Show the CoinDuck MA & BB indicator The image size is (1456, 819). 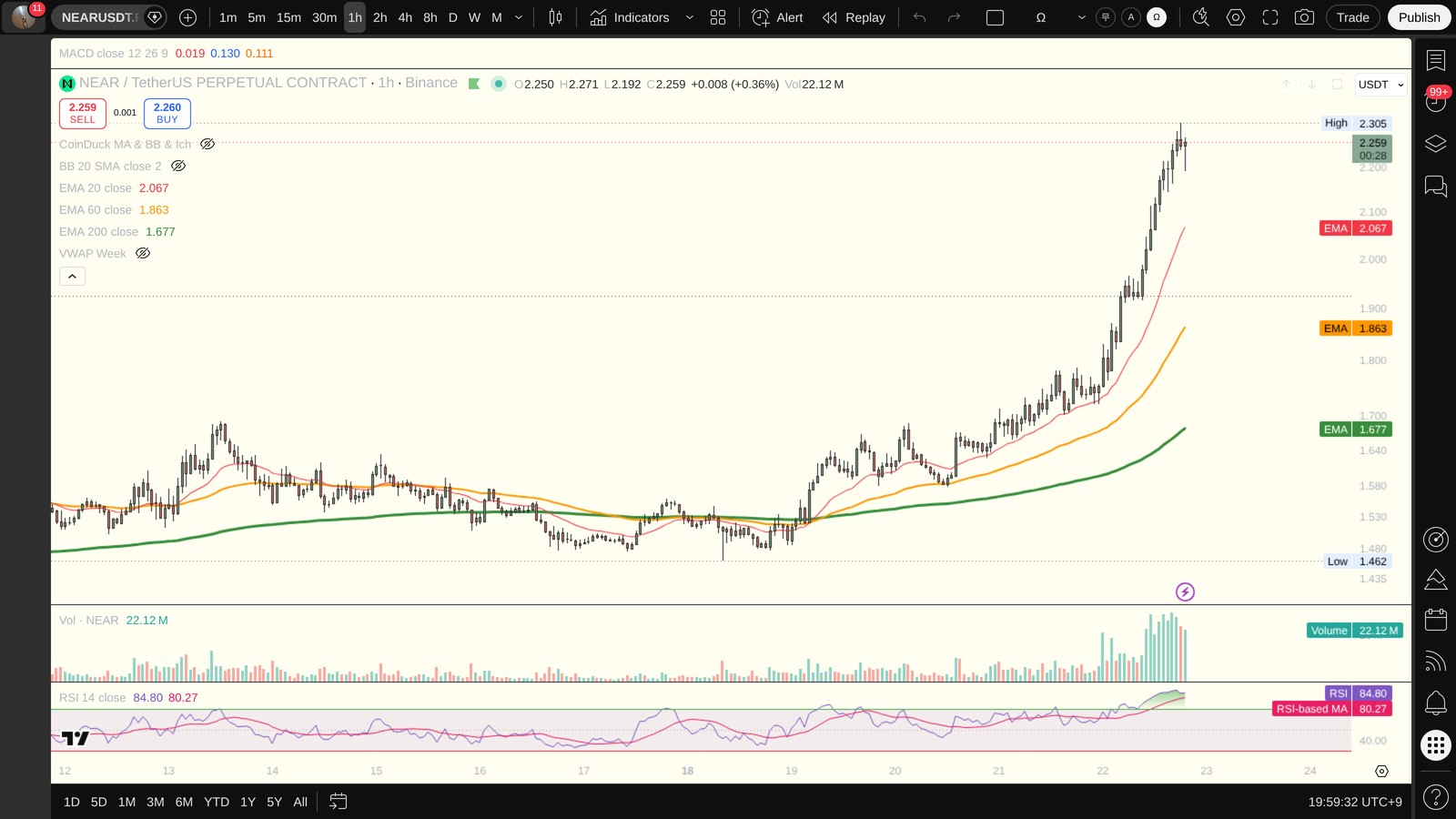207,144
